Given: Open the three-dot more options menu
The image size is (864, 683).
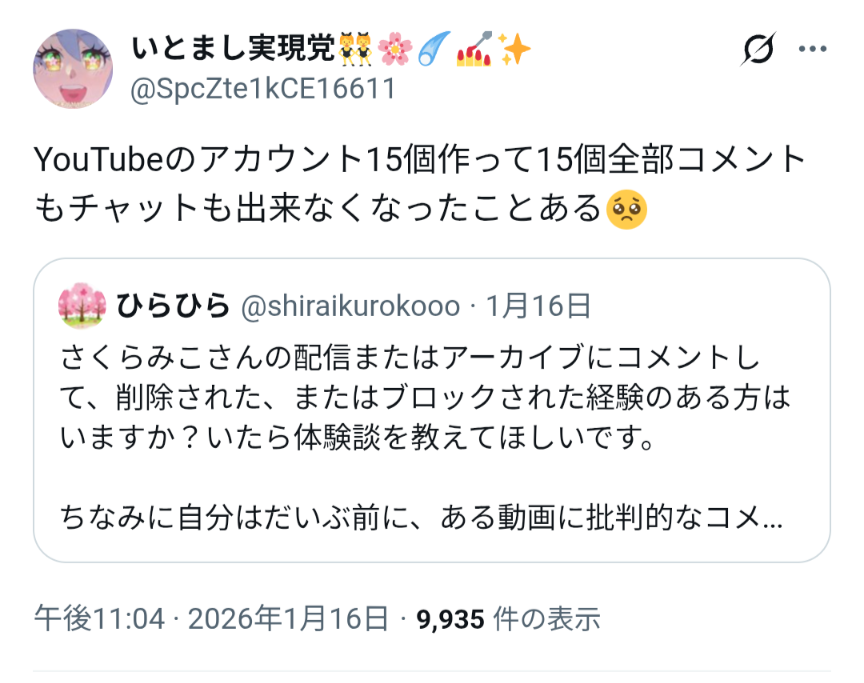Looking at the screenshot, I should point(812,49).
